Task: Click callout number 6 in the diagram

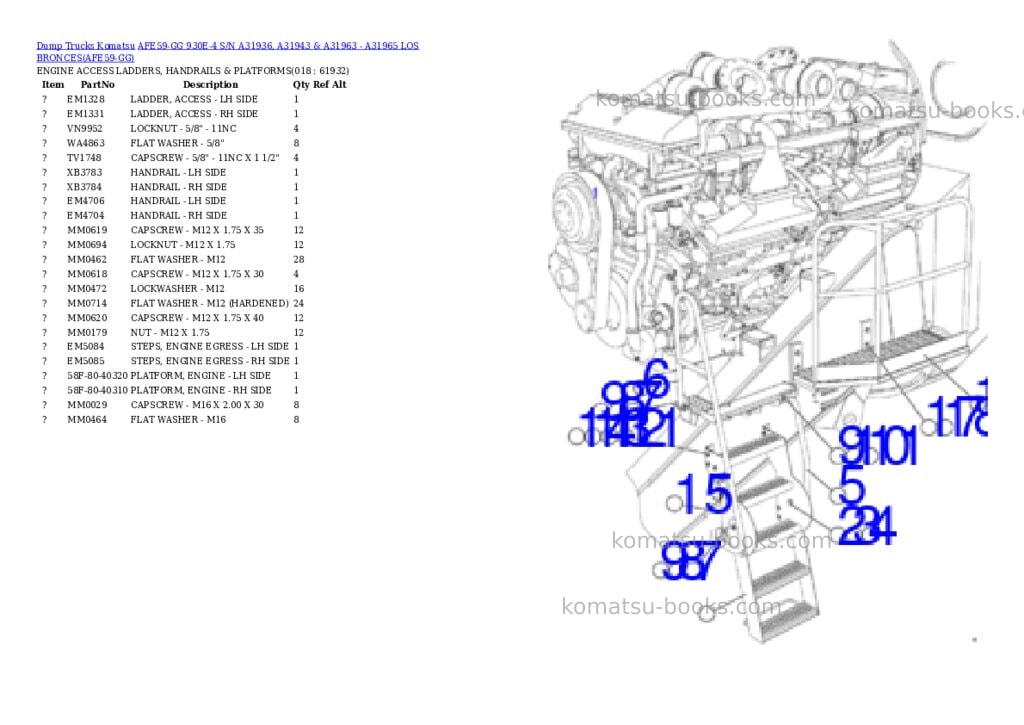Action: [657, 377]
